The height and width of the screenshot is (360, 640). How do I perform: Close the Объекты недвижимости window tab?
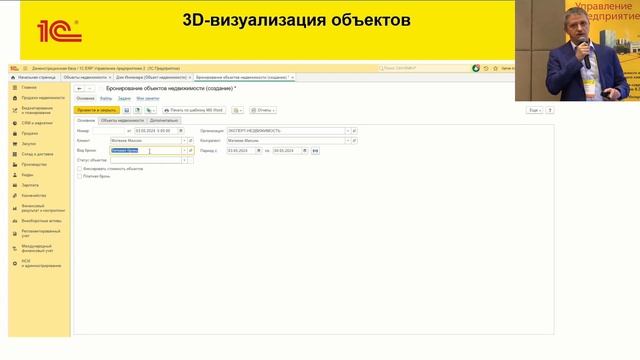click(110, 78)
